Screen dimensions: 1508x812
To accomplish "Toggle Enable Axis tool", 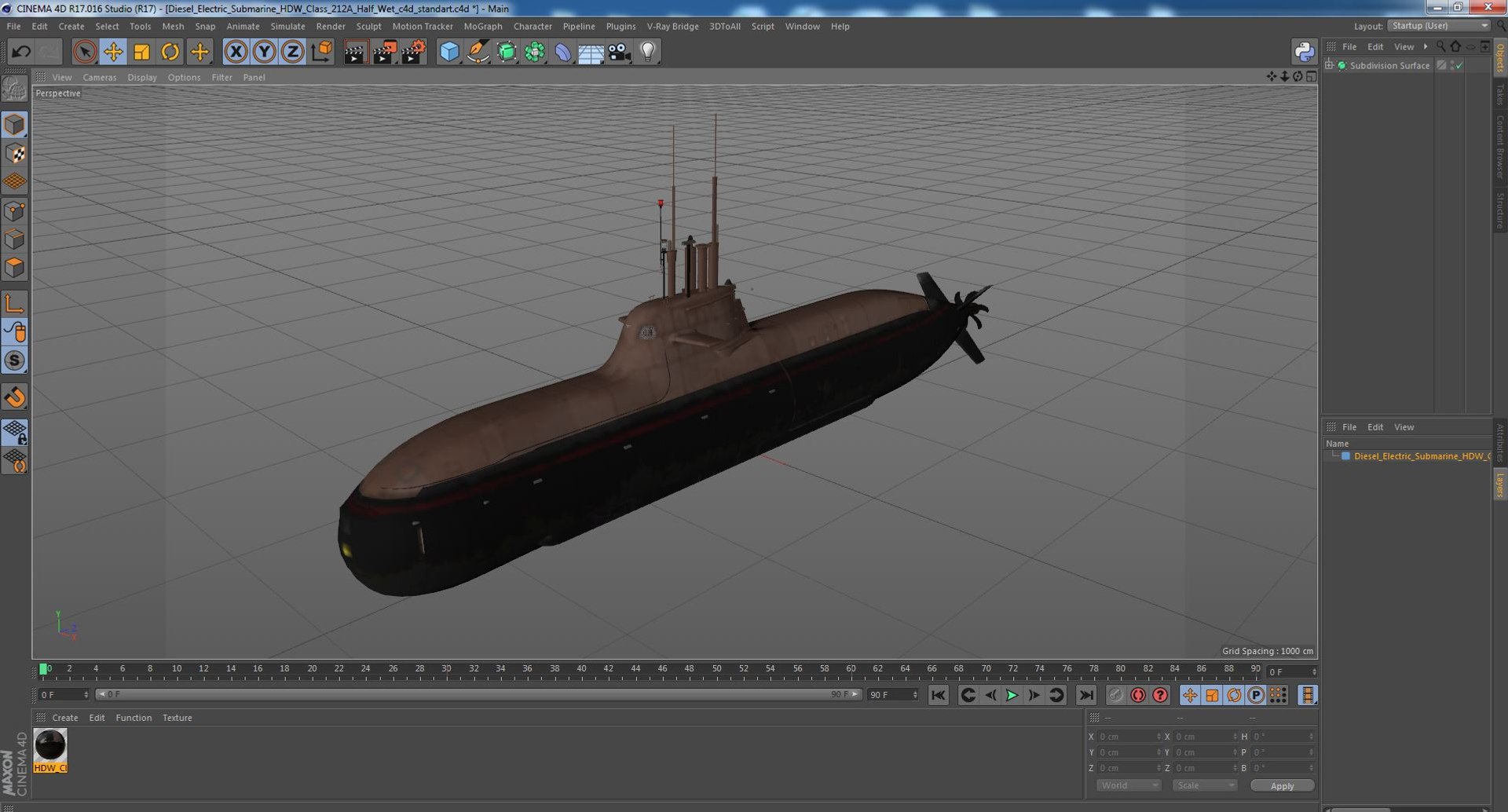I will click(15, 303).
